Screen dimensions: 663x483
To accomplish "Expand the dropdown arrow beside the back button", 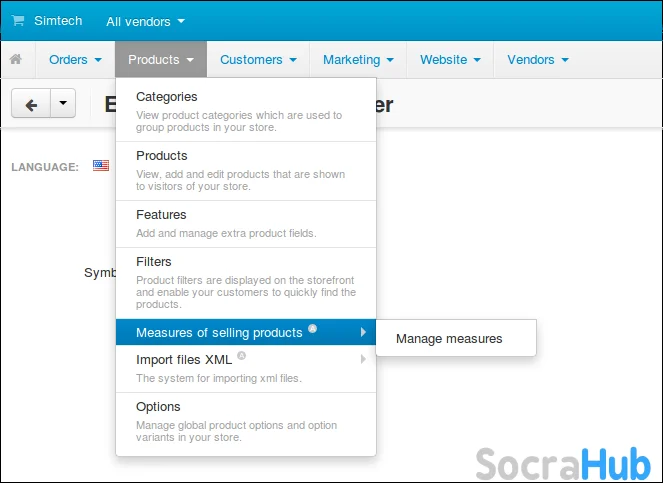I will [63, 104].
